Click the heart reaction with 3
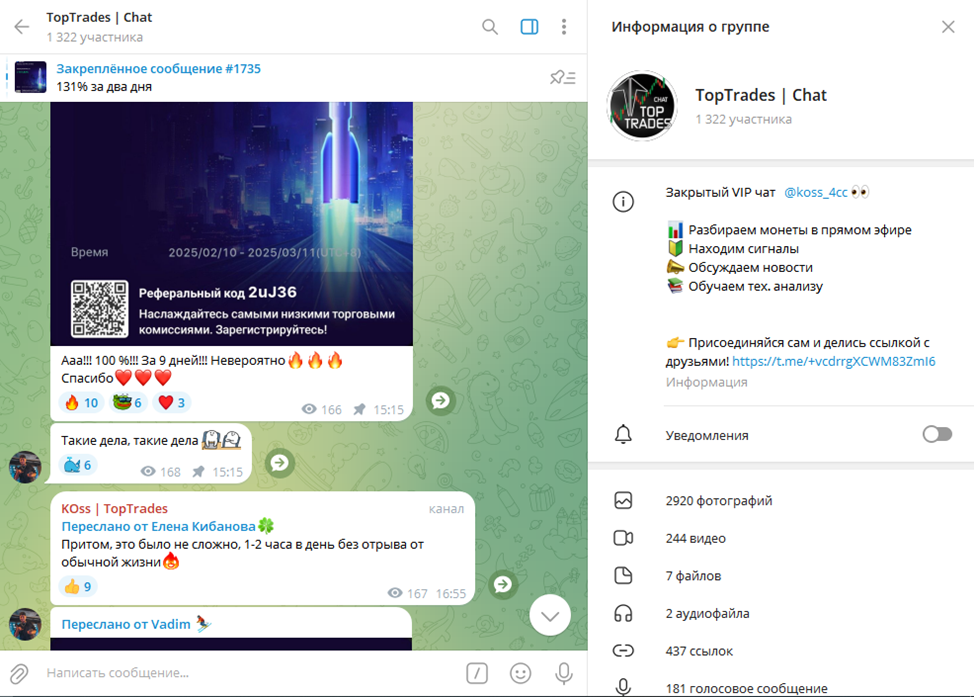The width and height of the screenshot is (974, 697). pyautogui.click(x=171, y=403)
